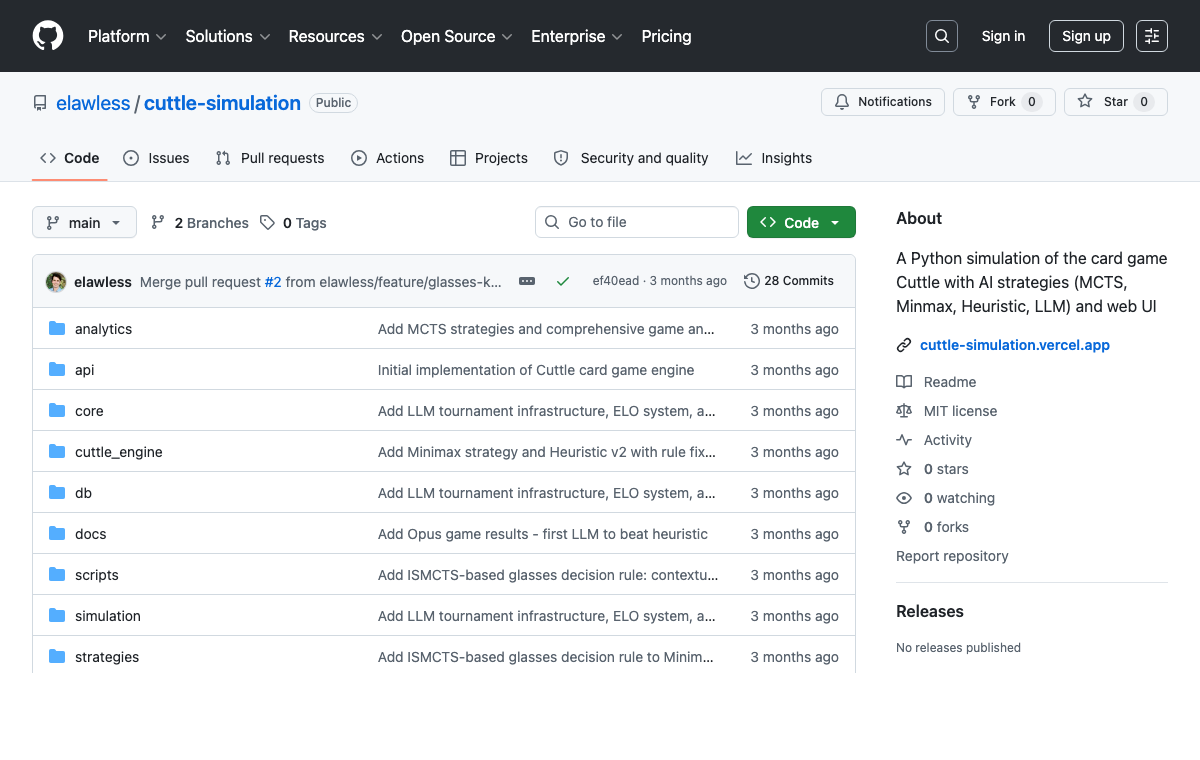Open the GitHub homepage logo
The image size is (1200, 760).
[48, 36]
